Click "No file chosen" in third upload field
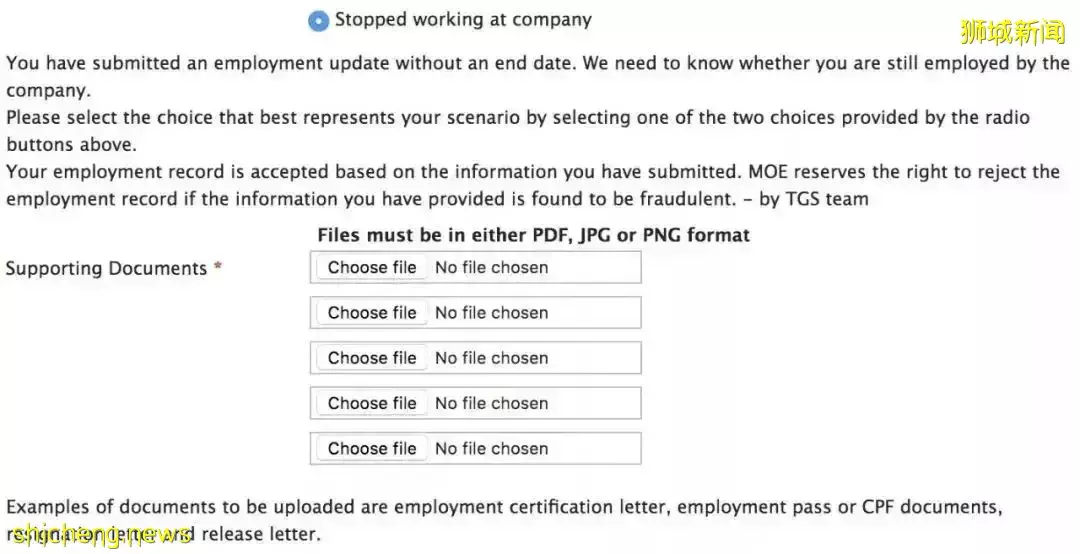This screenshot has height=554, width=1080. click(x=491, y=358)
